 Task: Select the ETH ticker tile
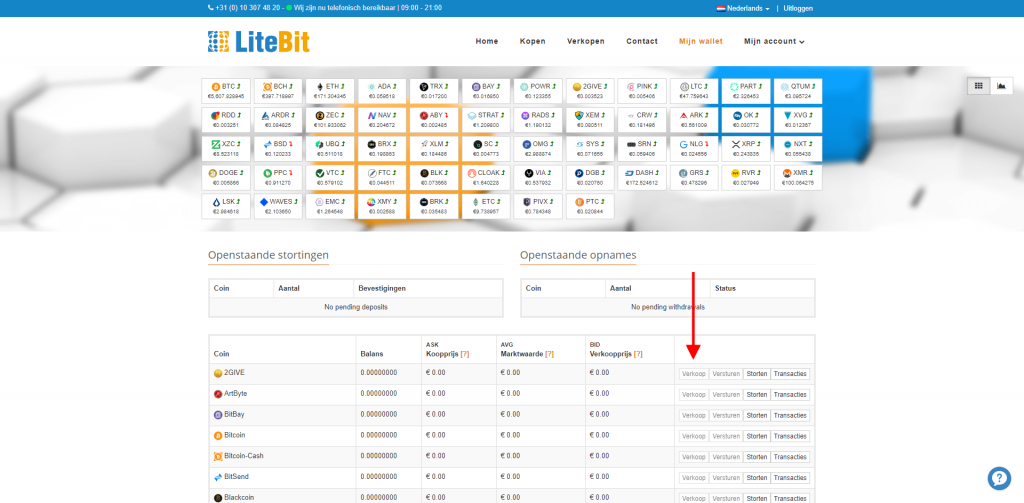330,91
